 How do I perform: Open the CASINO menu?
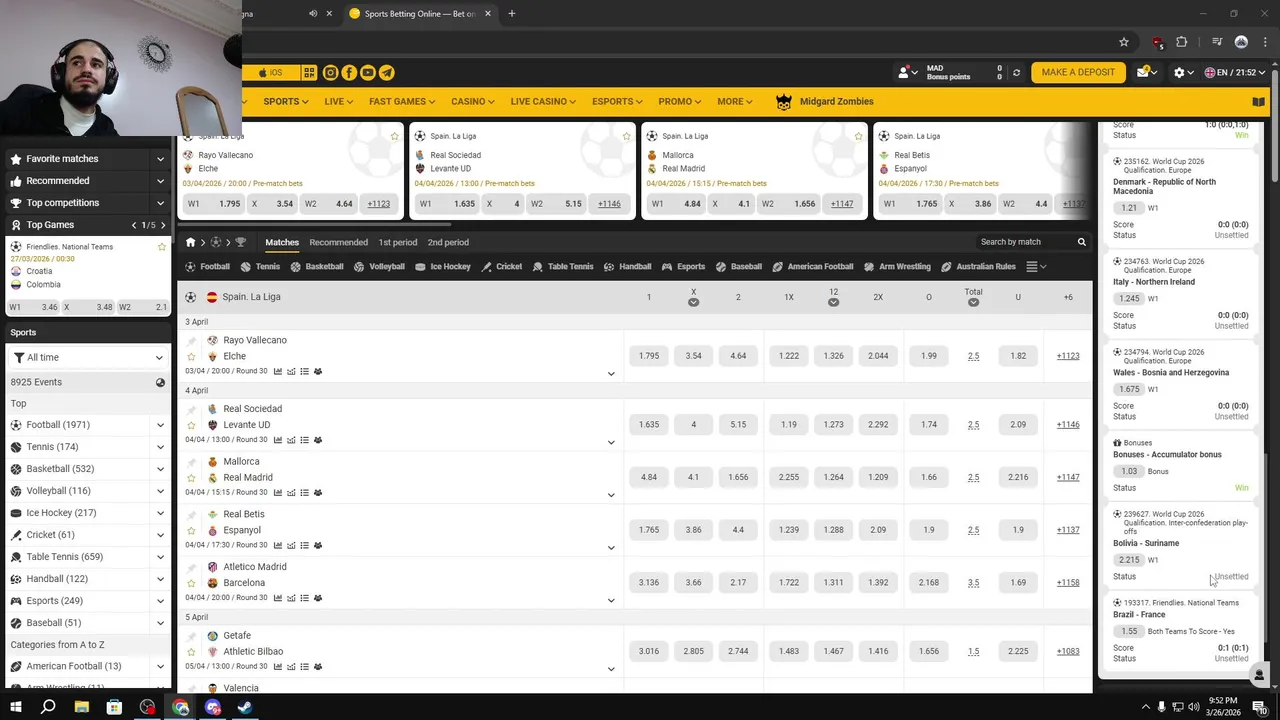click(x=472, y=102)
